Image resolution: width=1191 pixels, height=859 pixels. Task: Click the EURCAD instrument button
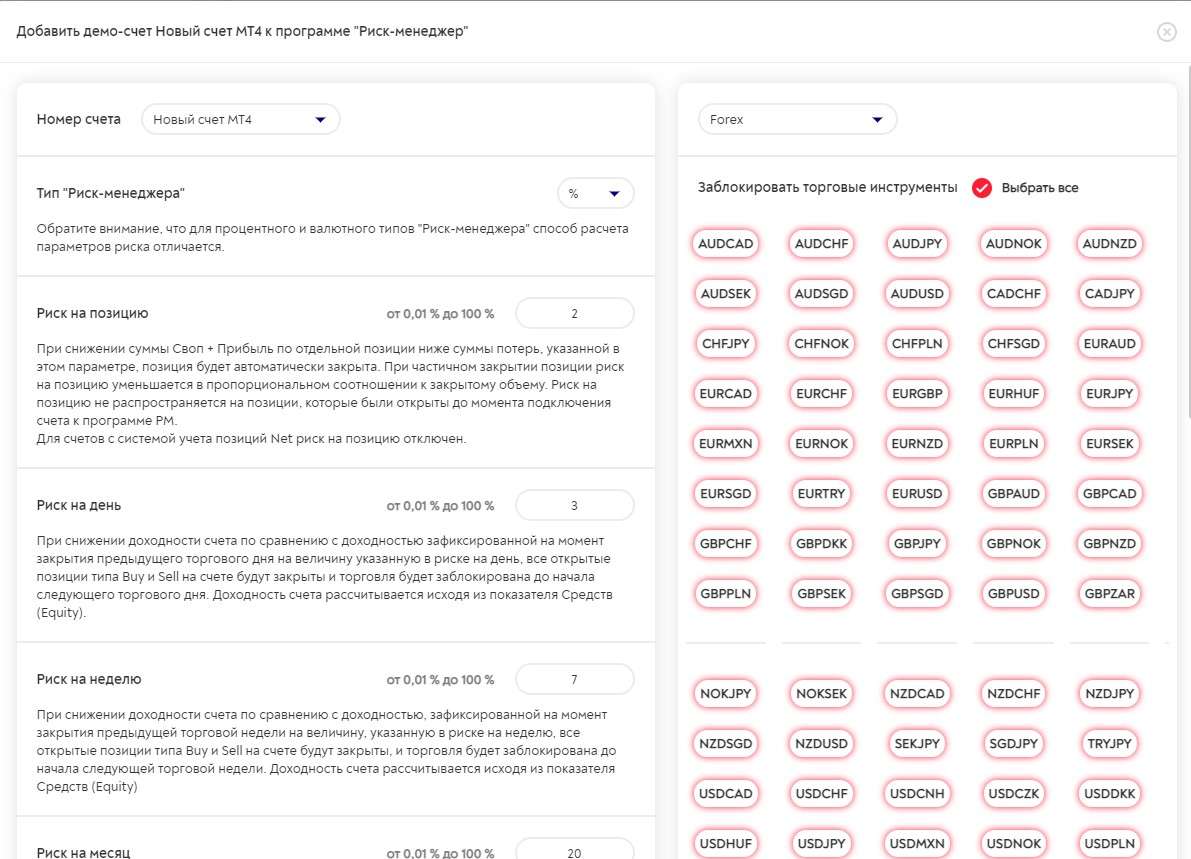coord(725,394)
